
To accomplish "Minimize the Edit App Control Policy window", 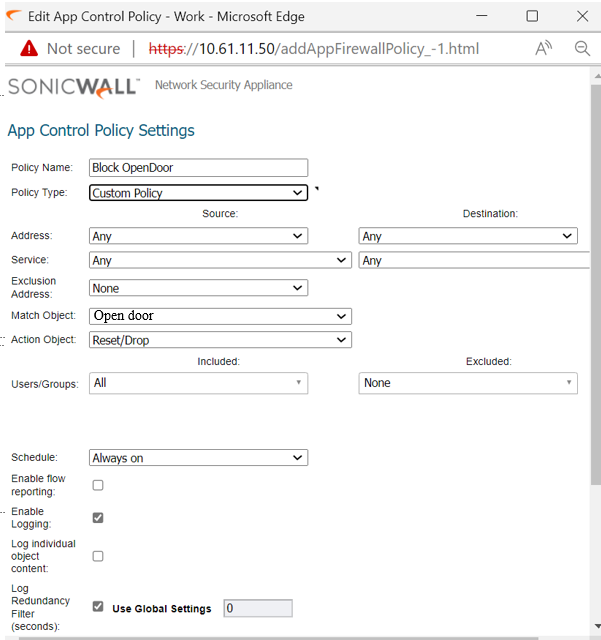I will pos(482,16).
